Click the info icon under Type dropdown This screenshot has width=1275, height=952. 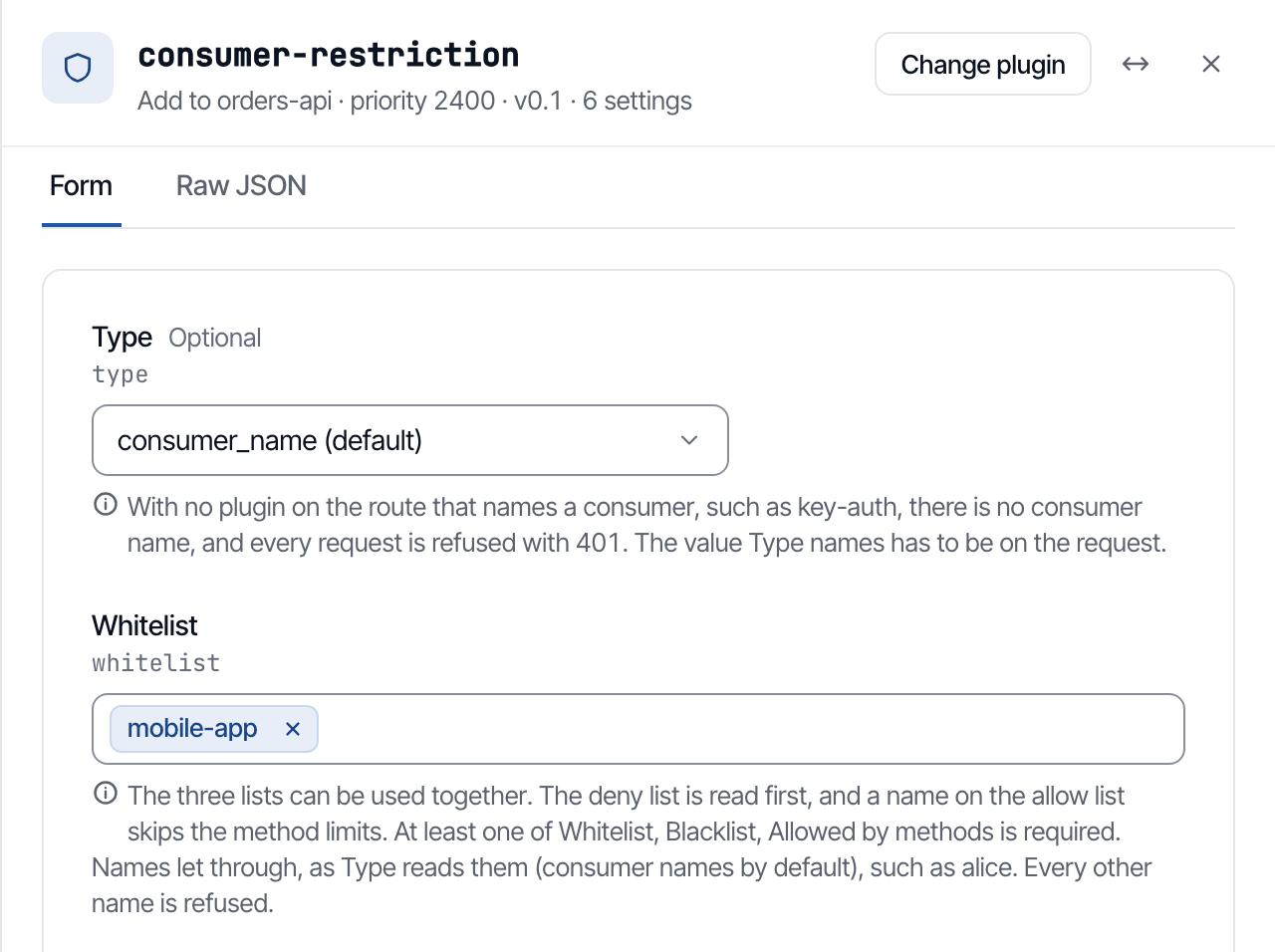click(x=105, y=505)
